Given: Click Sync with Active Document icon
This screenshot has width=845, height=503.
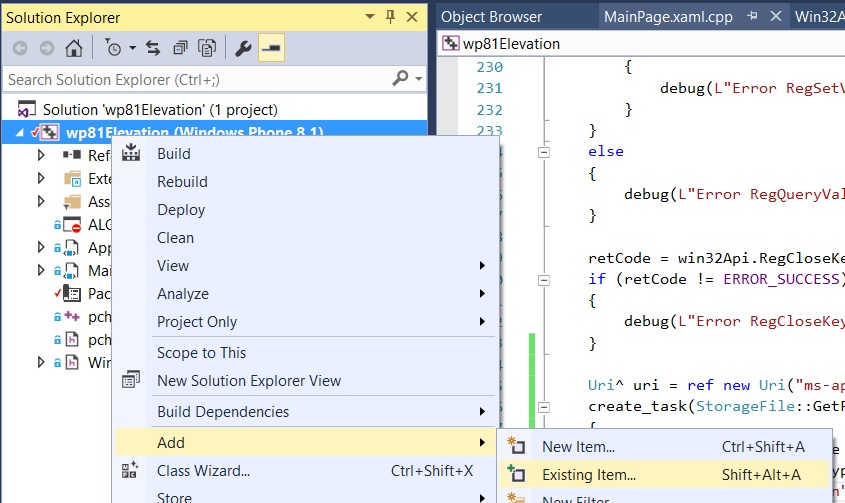Looking at the screenshot, I should (153, 48).
